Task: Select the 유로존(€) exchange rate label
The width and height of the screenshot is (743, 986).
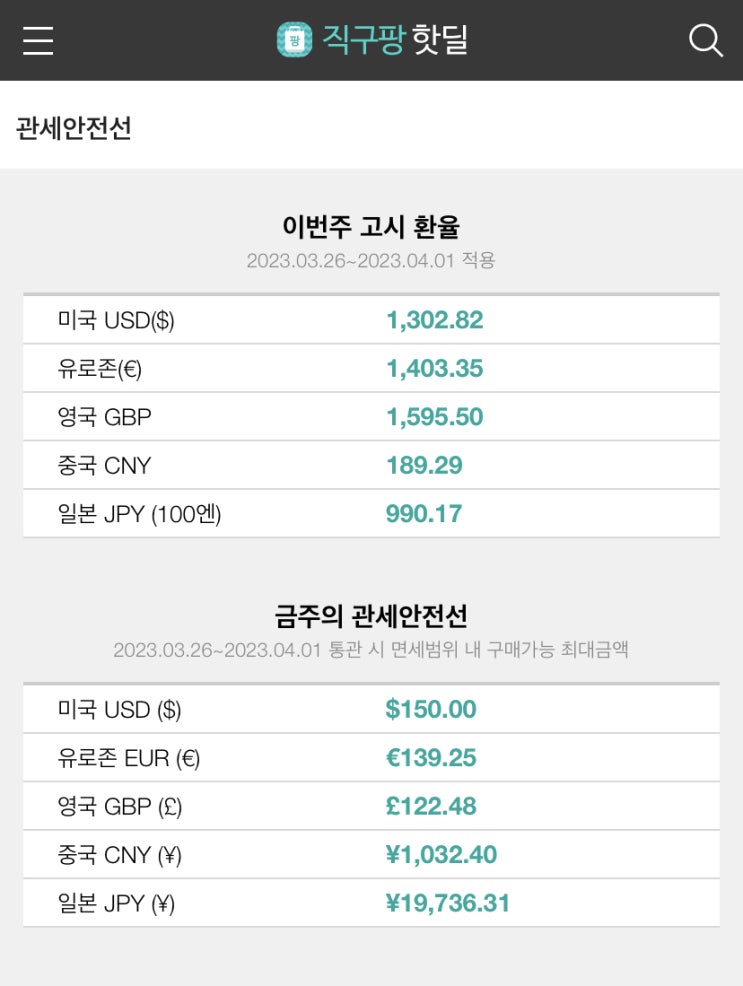Action: pyautogui.click(x=100, y=369)
